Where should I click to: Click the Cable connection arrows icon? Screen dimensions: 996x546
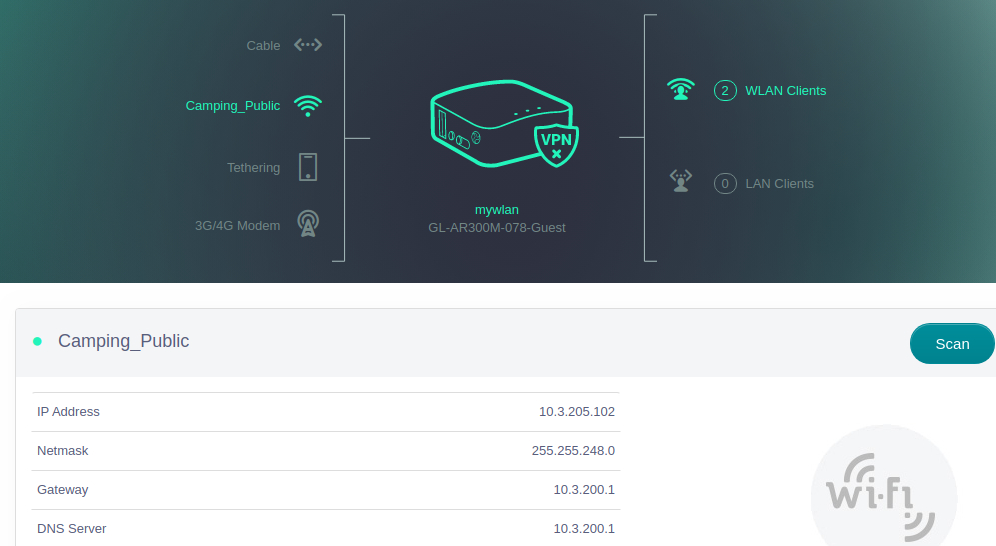(x=308, y=45)
